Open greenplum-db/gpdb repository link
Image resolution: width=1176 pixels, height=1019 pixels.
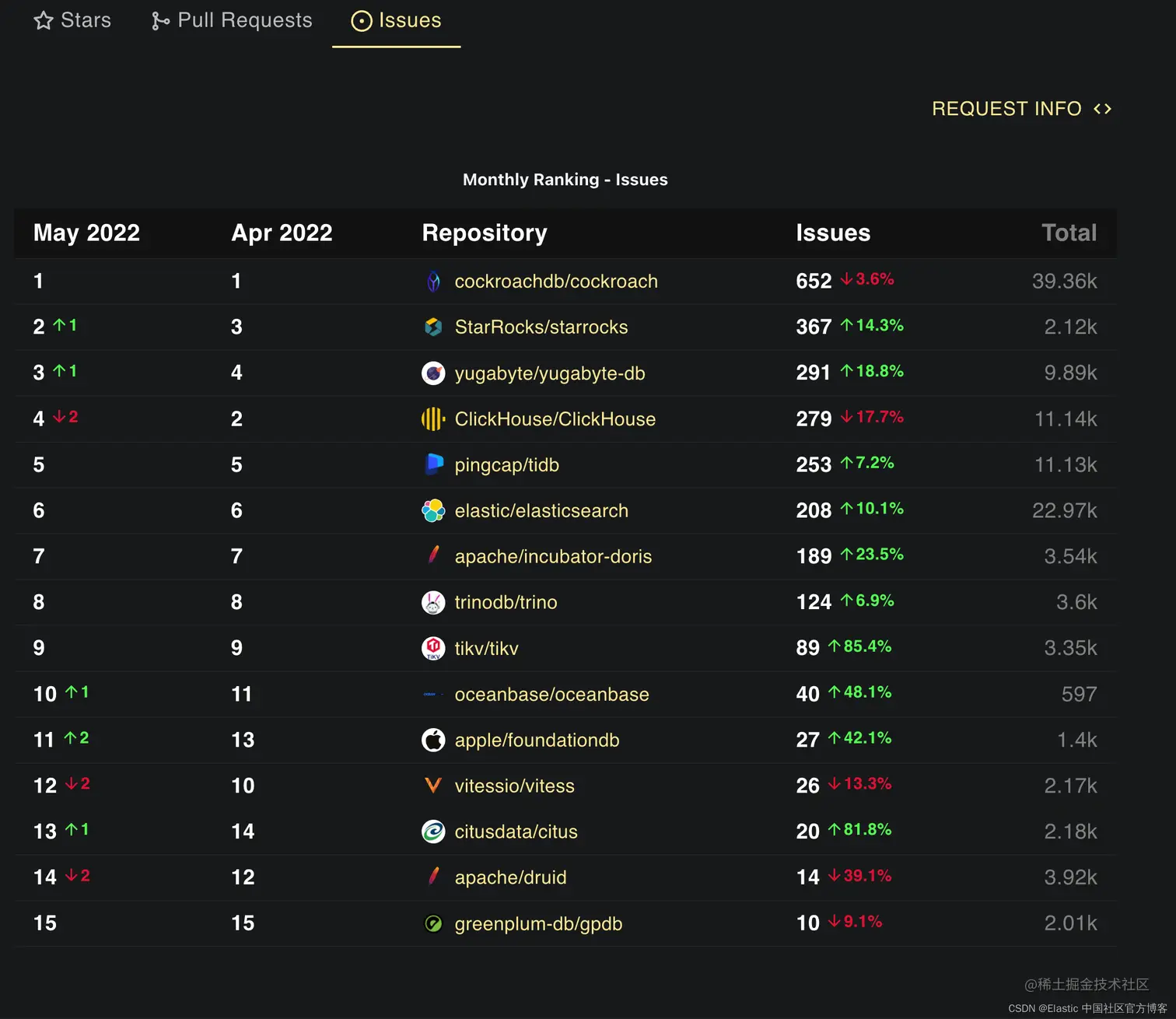tap(538, 923)
